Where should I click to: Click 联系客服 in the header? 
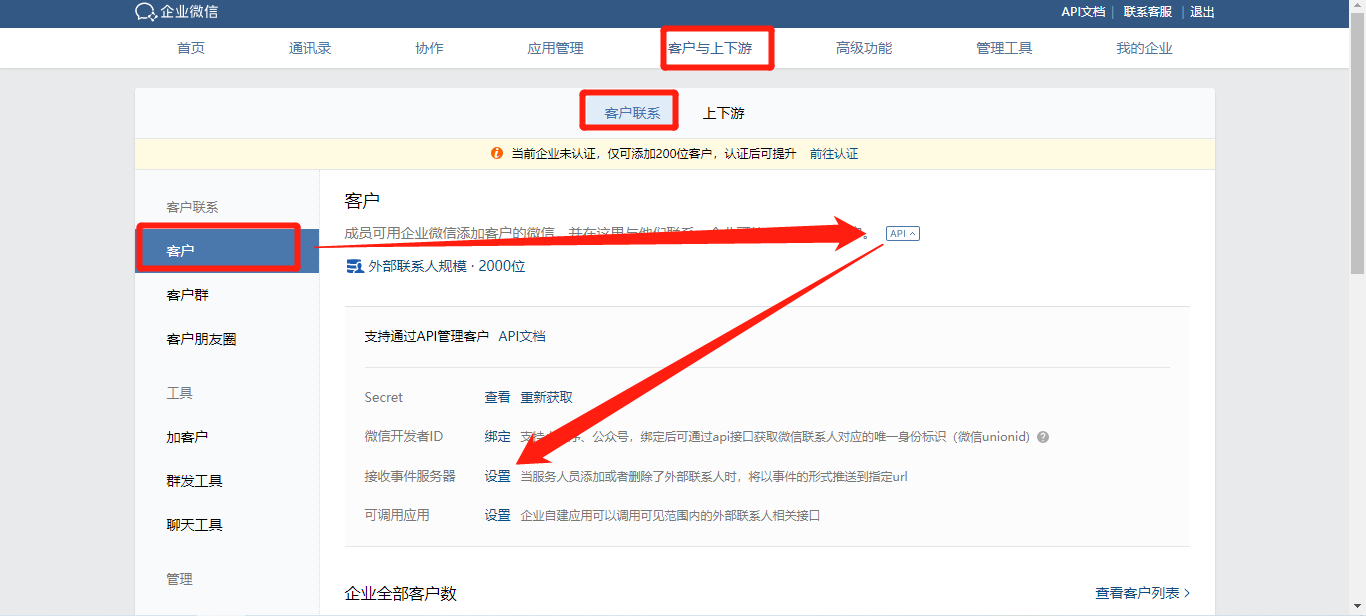click(x=1147, y=12)
